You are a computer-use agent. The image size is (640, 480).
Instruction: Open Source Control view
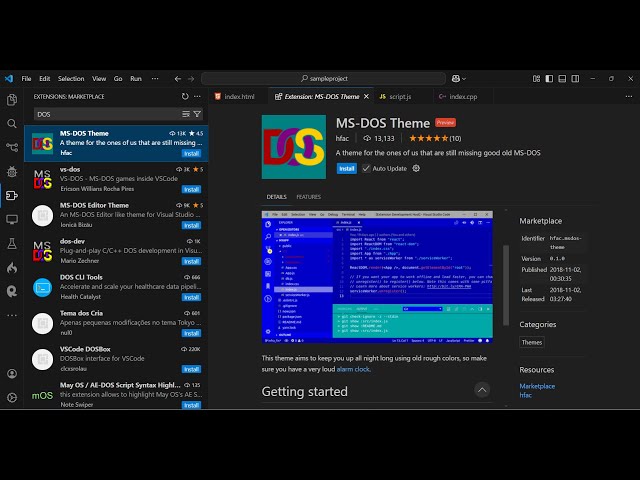[x=12, y=148]
